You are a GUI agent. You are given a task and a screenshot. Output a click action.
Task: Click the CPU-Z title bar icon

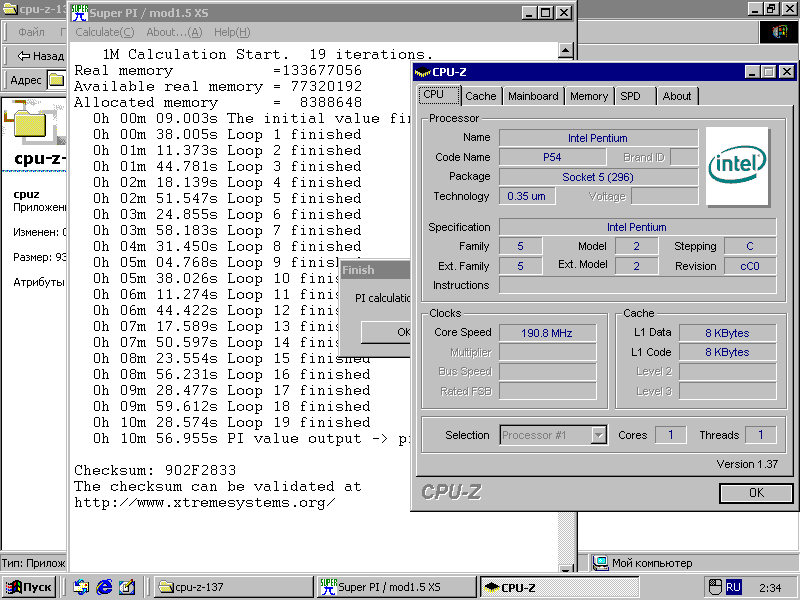(x=423, y=72)
